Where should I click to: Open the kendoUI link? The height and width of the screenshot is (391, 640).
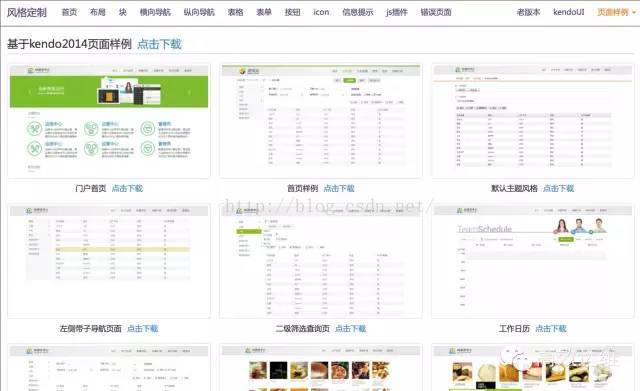pos(569,12)
